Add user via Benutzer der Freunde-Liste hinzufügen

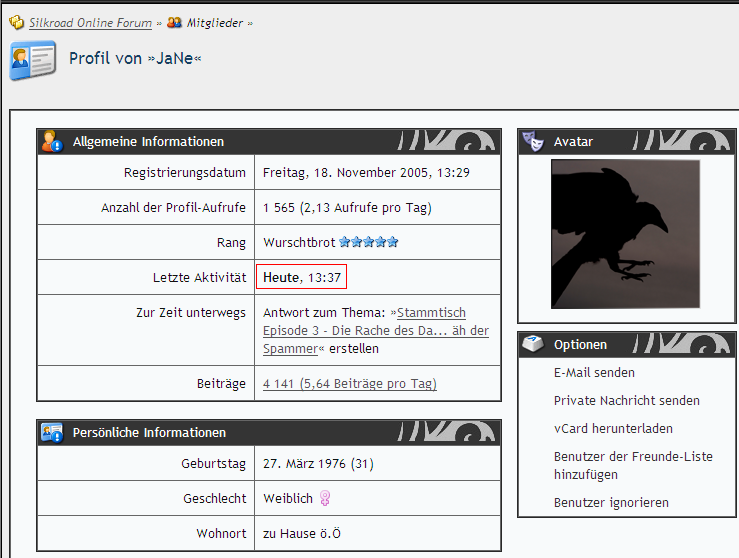pyautogui.click(x=633, y=465)
